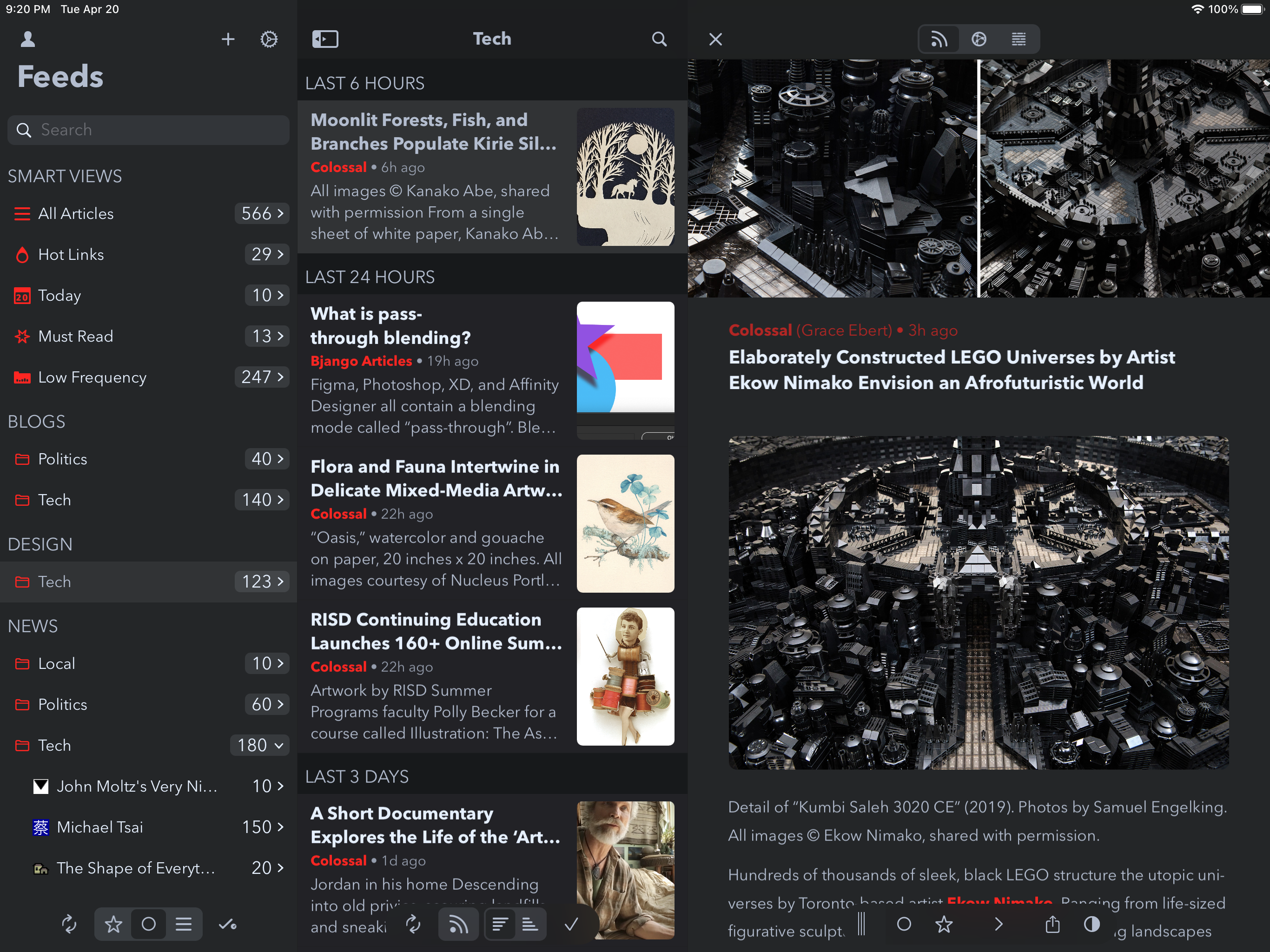
Task: Open Michael Tsai feed
Action: [100, 827]
